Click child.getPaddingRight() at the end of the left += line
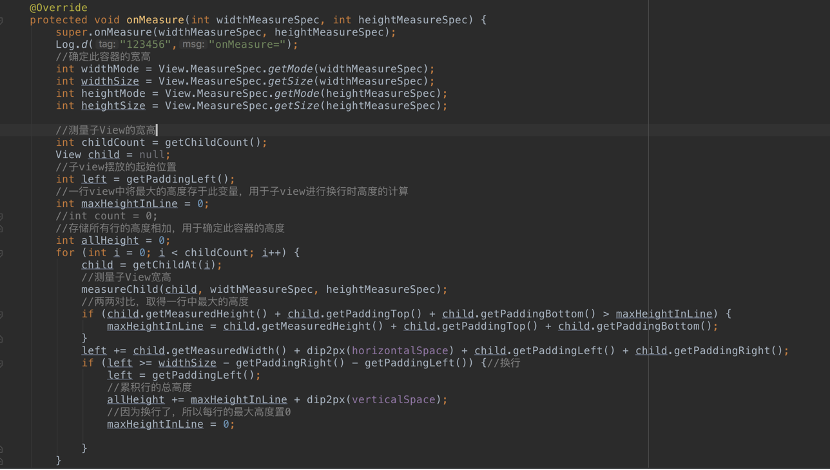The image size is (830, 470). [x=709, y=350]
